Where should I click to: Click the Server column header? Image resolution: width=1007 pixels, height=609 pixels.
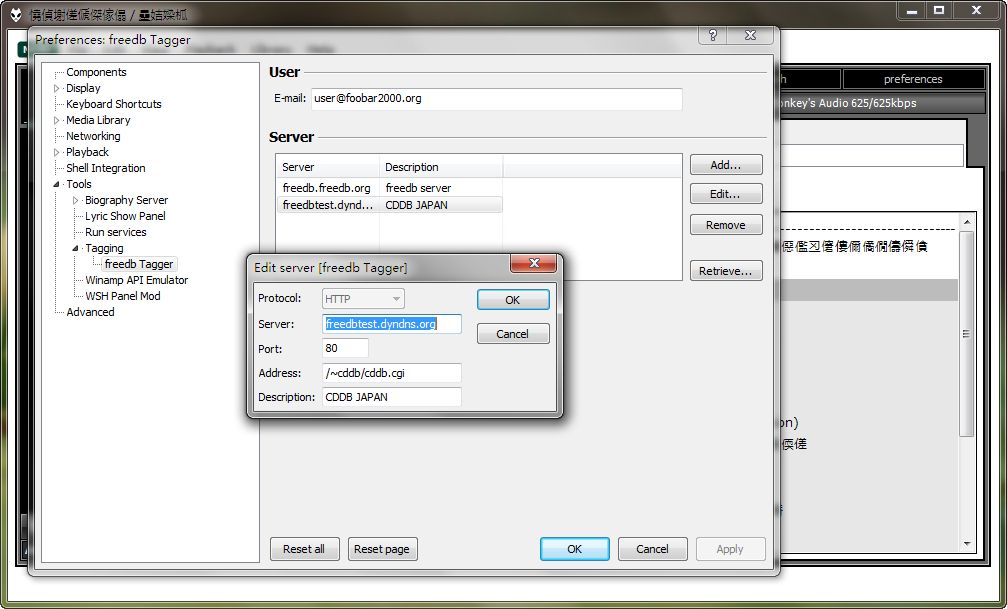(329, 167)
